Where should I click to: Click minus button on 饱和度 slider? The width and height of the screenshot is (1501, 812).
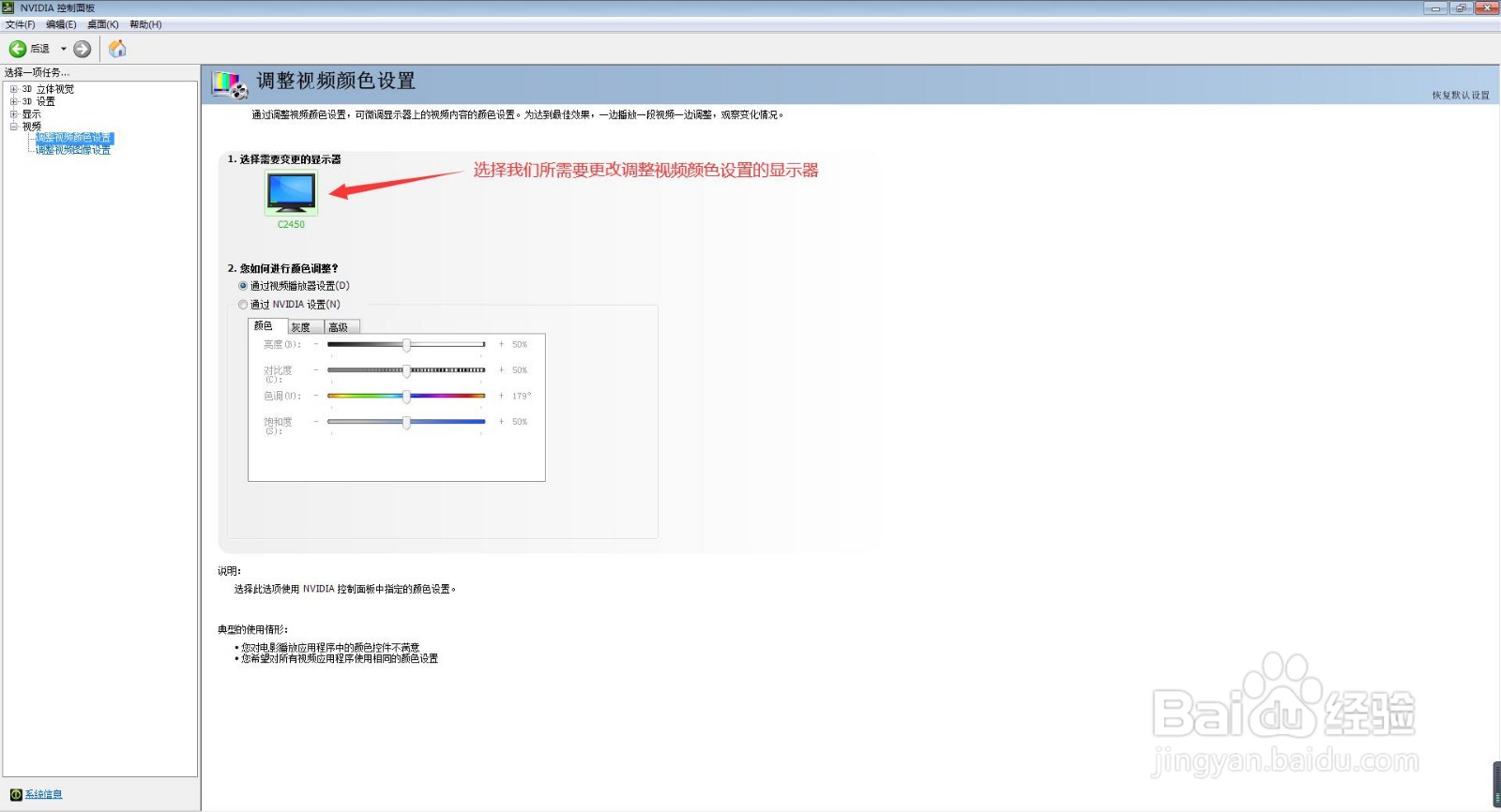tap(316, 421)
